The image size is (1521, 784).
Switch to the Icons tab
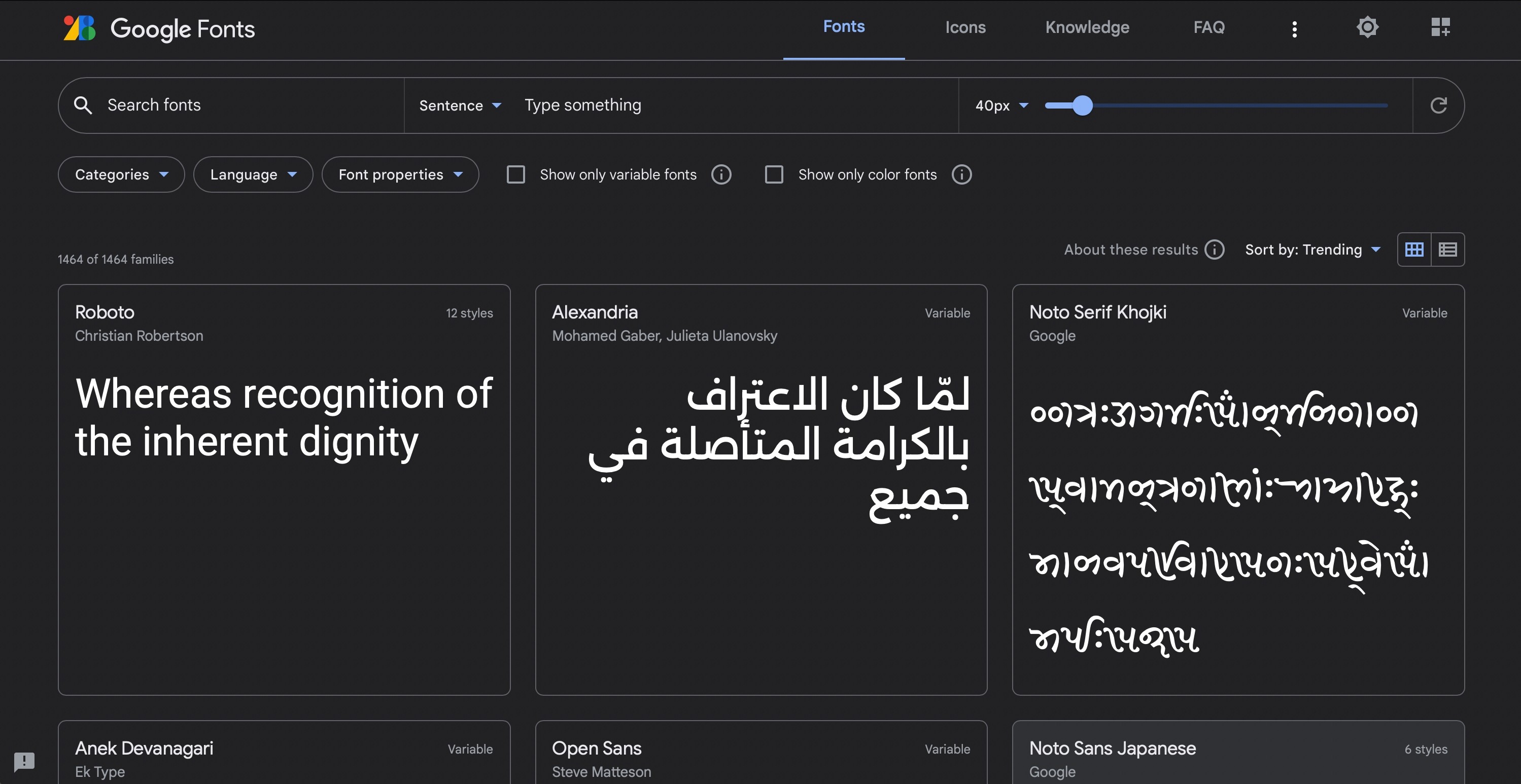tap(965, 27)
